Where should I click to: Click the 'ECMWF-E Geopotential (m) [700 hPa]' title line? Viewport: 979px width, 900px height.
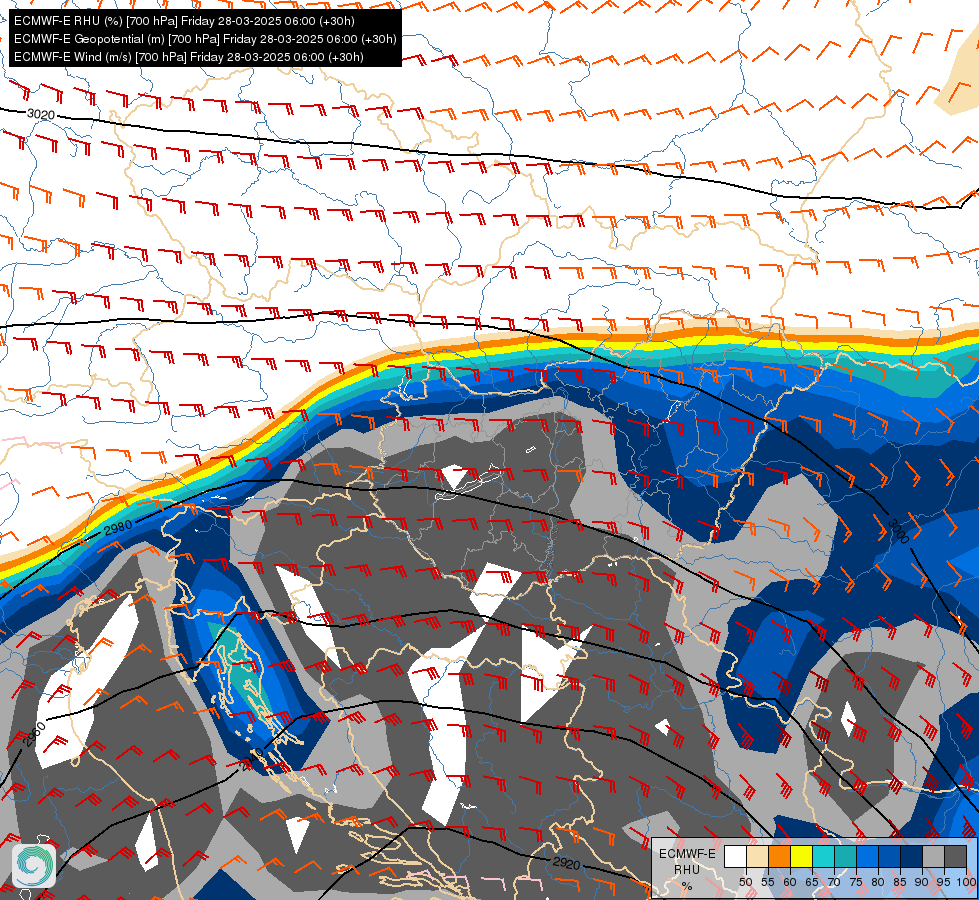coord(205,39)
